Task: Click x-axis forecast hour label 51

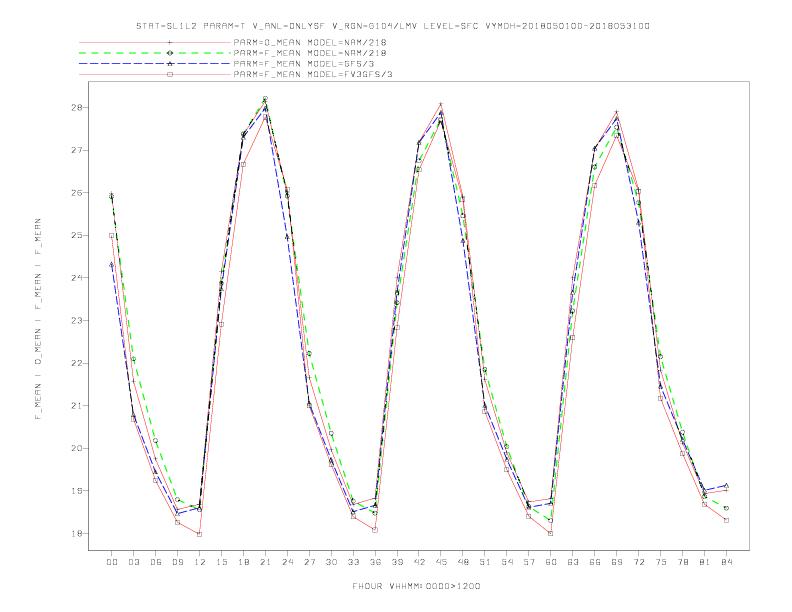Action: (485, 562)
